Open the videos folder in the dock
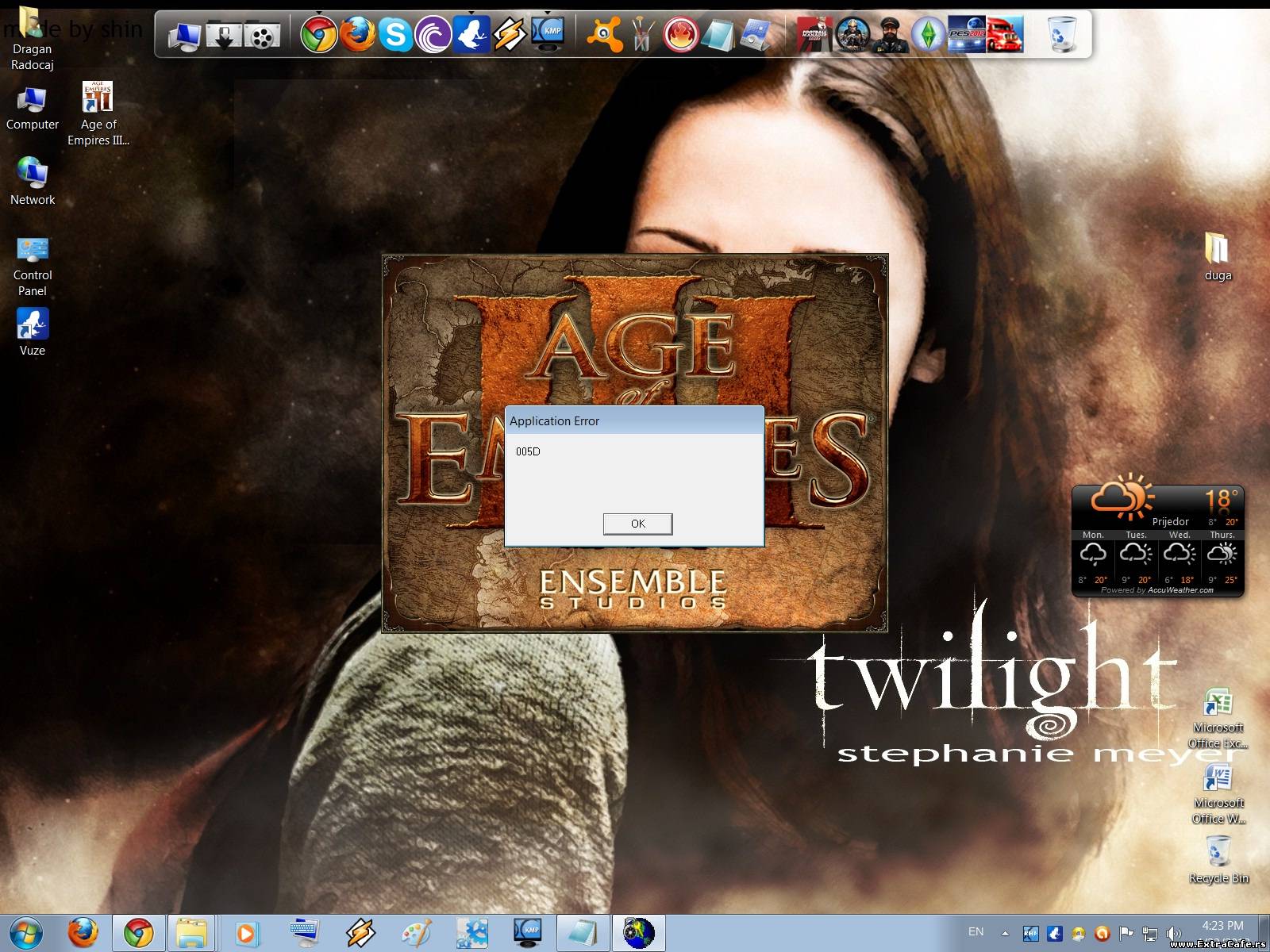 pos(262,36)
